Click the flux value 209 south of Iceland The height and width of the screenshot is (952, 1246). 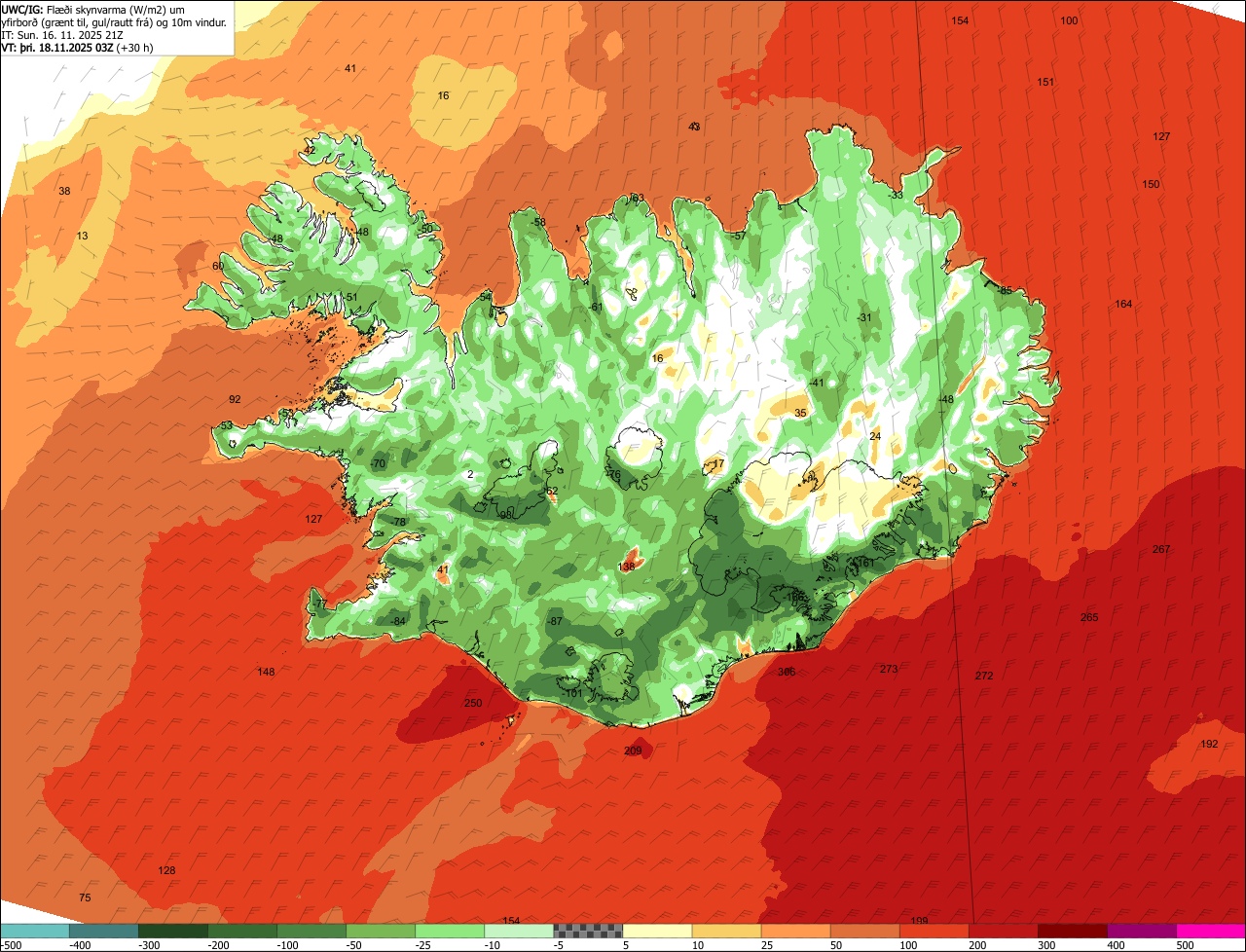point(633,751)
